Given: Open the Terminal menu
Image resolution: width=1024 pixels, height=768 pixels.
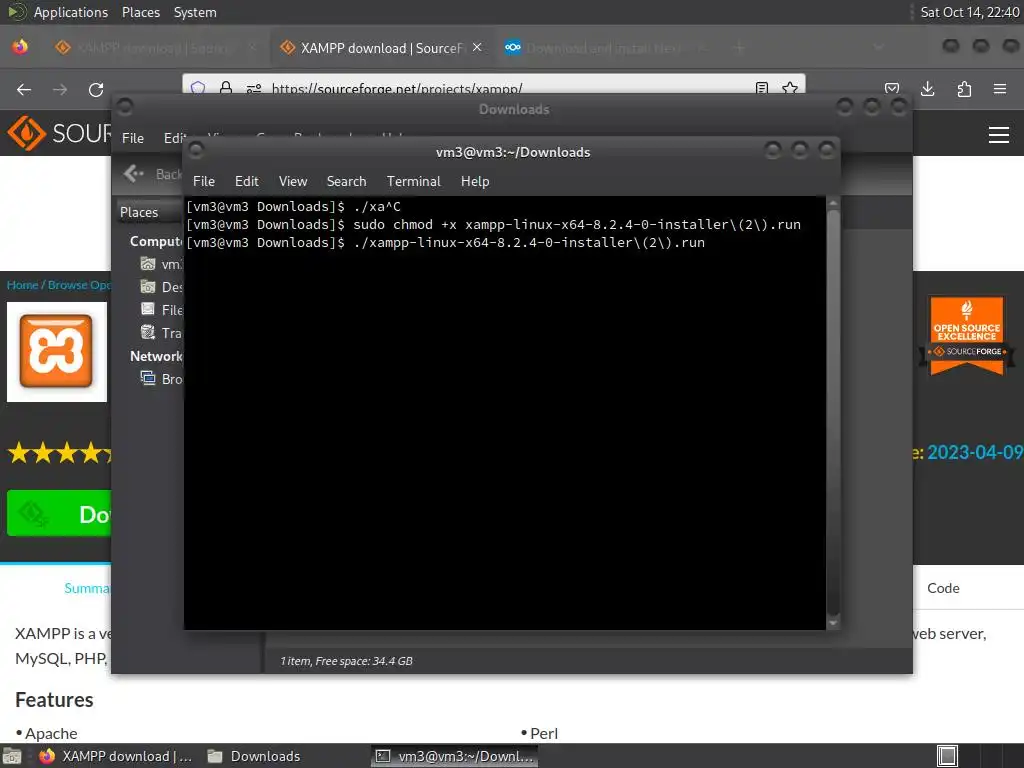Looking at the screenshot, I should tap(413, 181).
